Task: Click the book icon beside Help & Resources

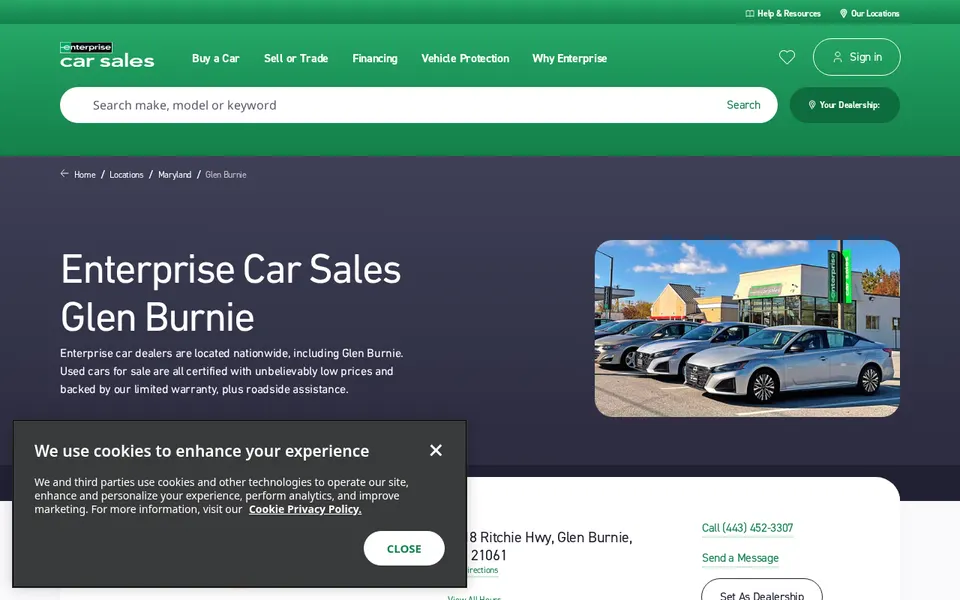Action: 749,13
